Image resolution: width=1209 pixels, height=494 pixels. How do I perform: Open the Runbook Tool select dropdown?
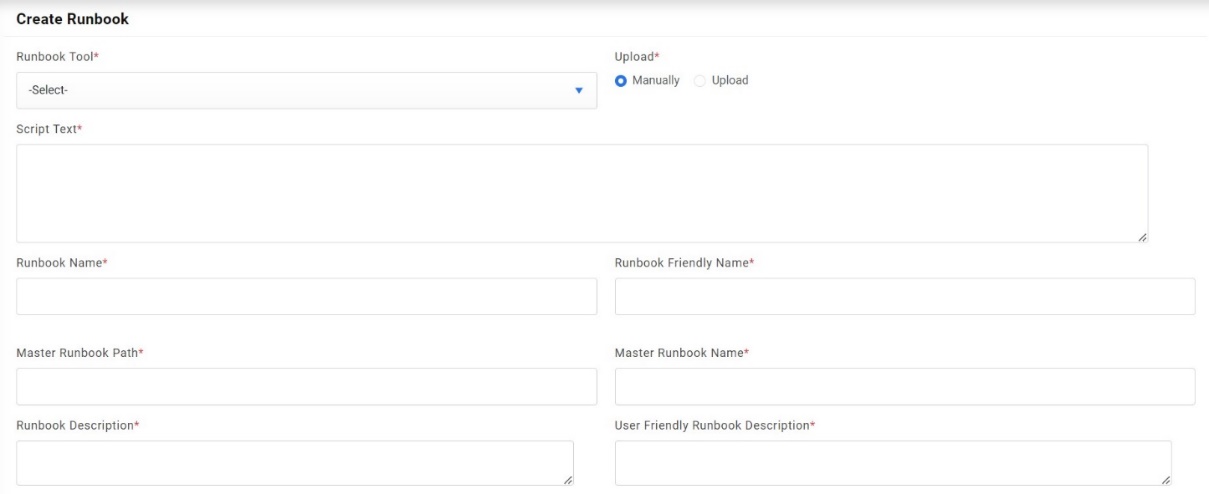[x=306, y=90]
